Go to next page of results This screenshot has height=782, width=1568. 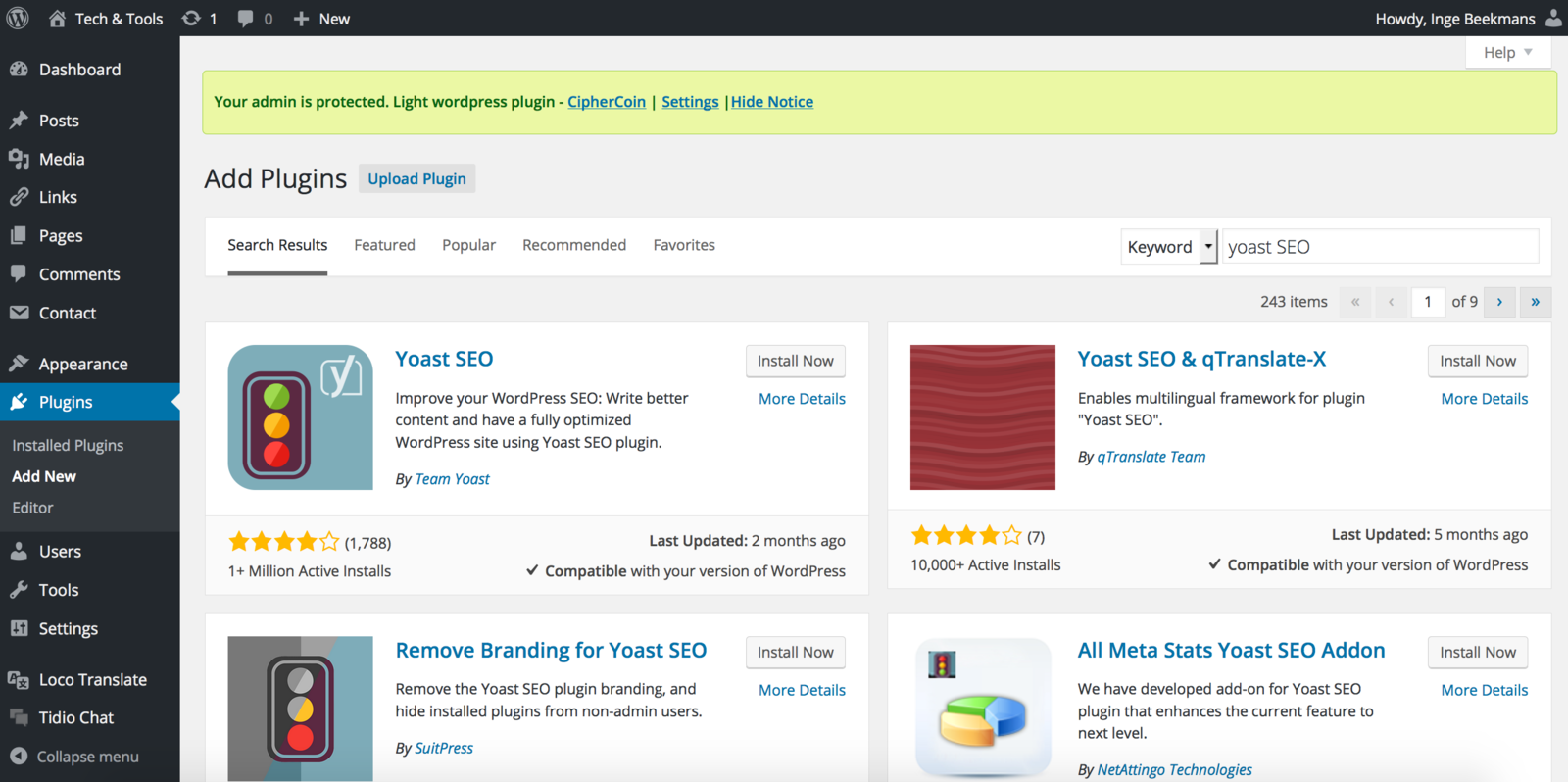(1499, 302)
